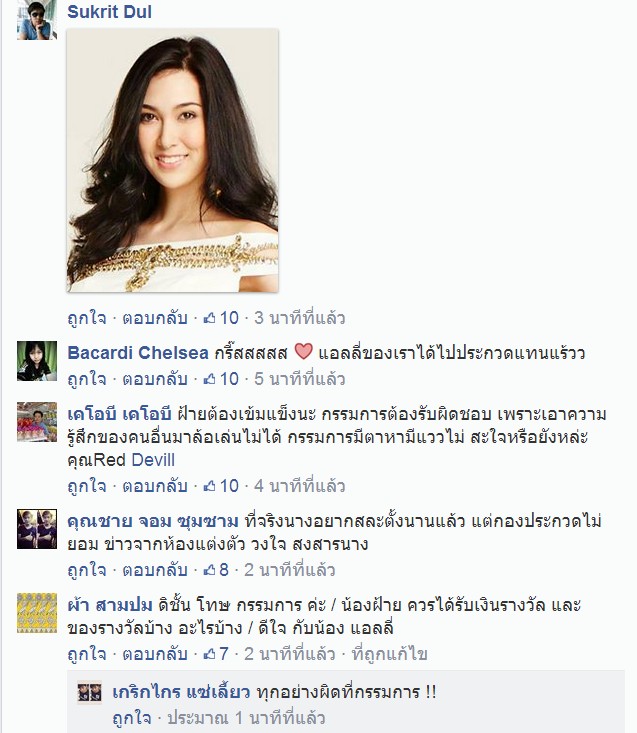Click the 4 นาทีที่แล้ว timestamp on เคโอบี's comment
Screen dimensions: 637x733
[x=300, y=486]
